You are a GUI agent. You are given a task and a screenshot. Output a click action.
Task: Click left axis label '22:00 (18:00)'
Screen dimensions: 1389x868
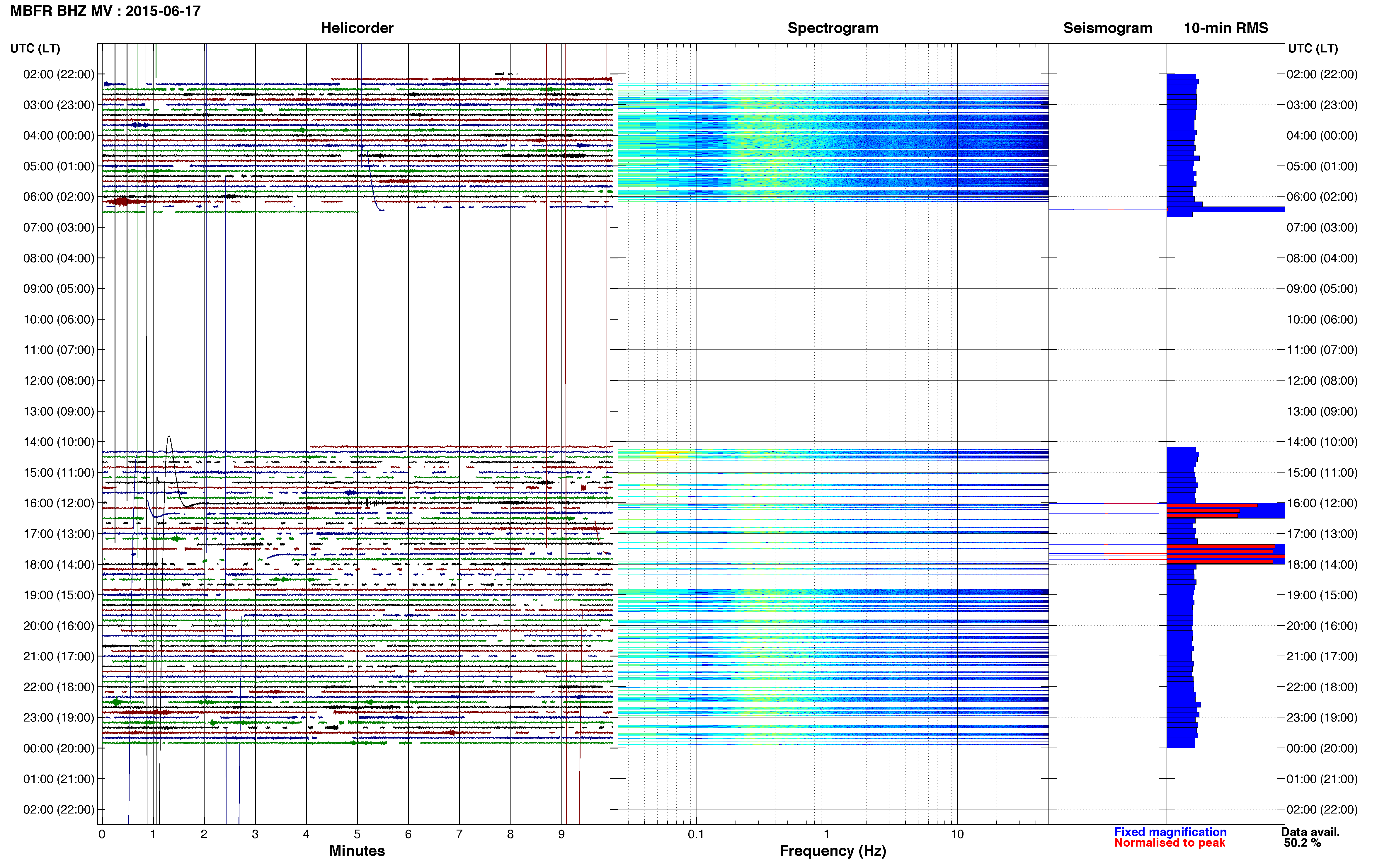[x=59, y=687]
